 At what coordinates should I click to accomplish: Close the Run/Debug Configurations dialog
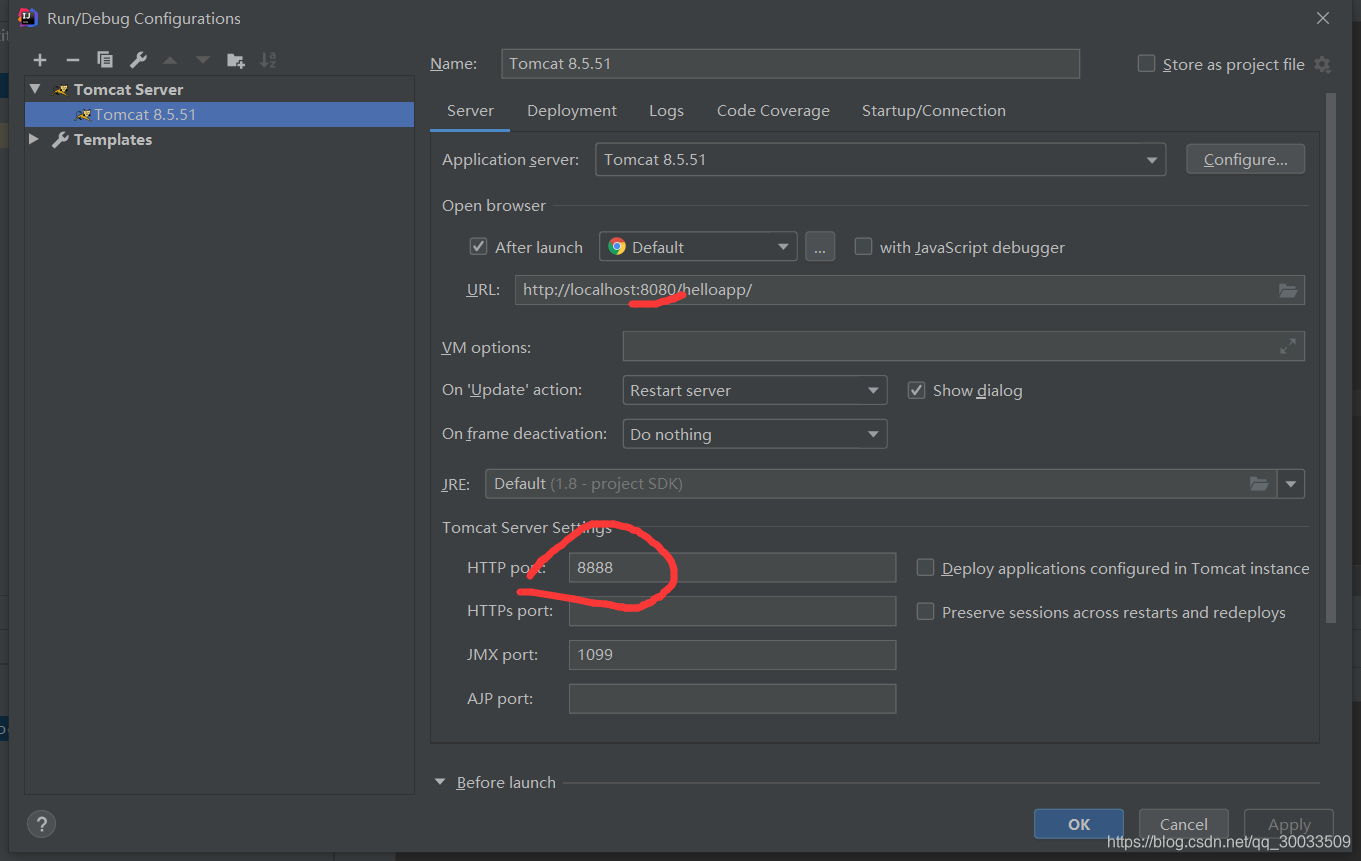[x=1322, y=18]
